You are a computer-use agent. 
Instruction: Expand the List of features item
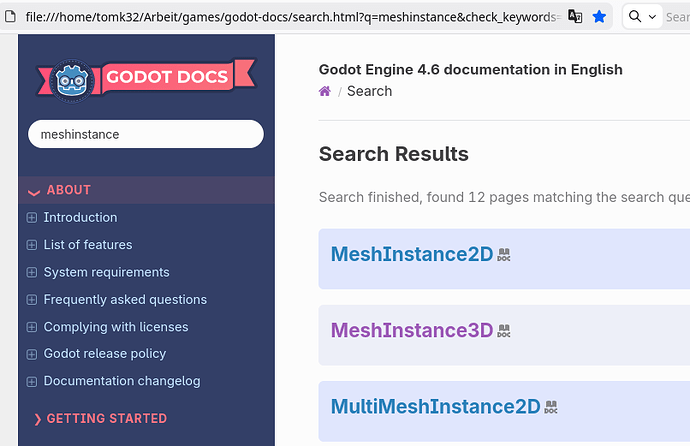coord(32,245)
